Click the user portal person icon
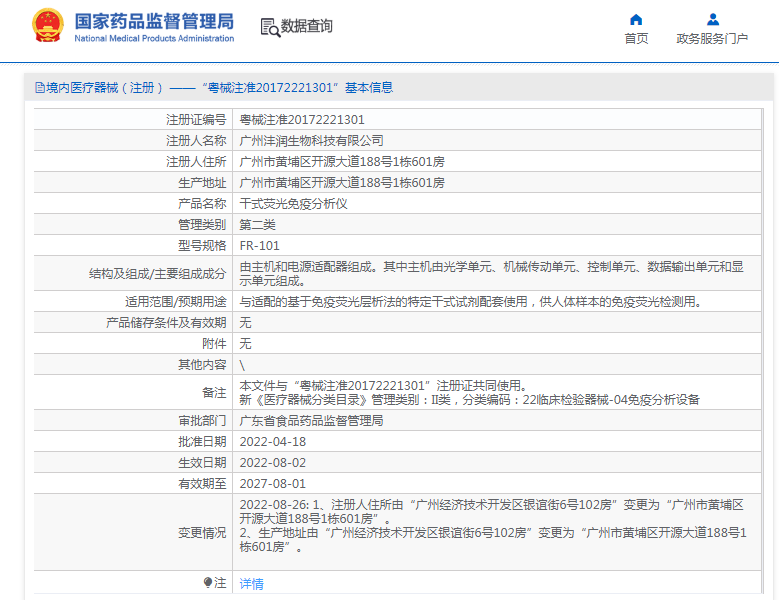 coord(712,19)
